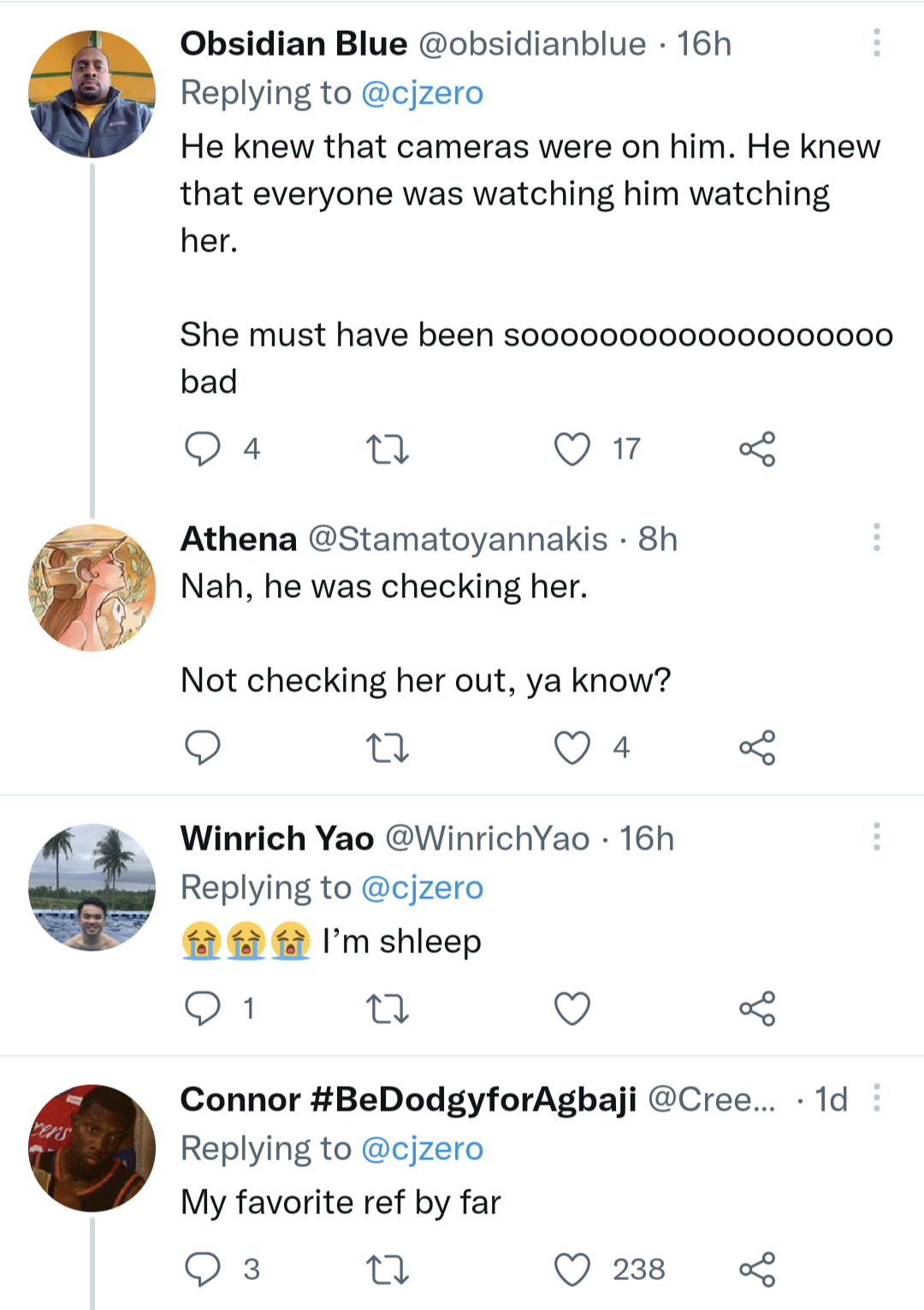Open more options on Athena's tweet

(x=876, y=537)
